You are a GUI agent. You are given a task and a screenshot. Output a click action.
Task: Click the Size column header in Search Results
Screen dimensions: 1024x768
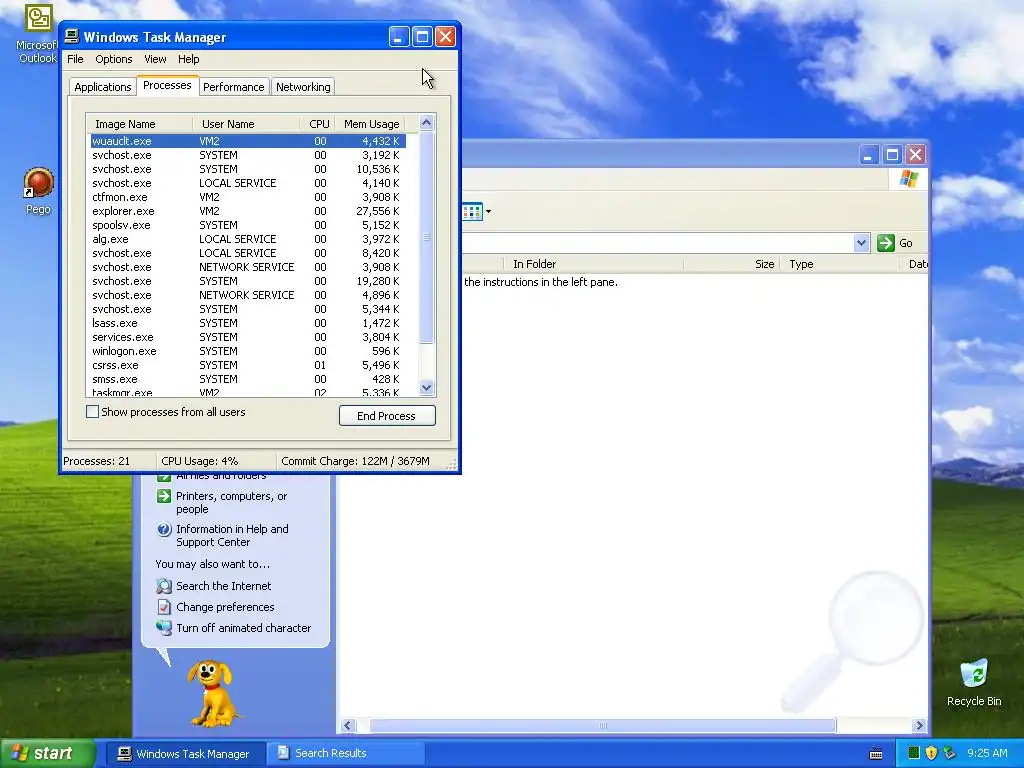click(731, 264)
